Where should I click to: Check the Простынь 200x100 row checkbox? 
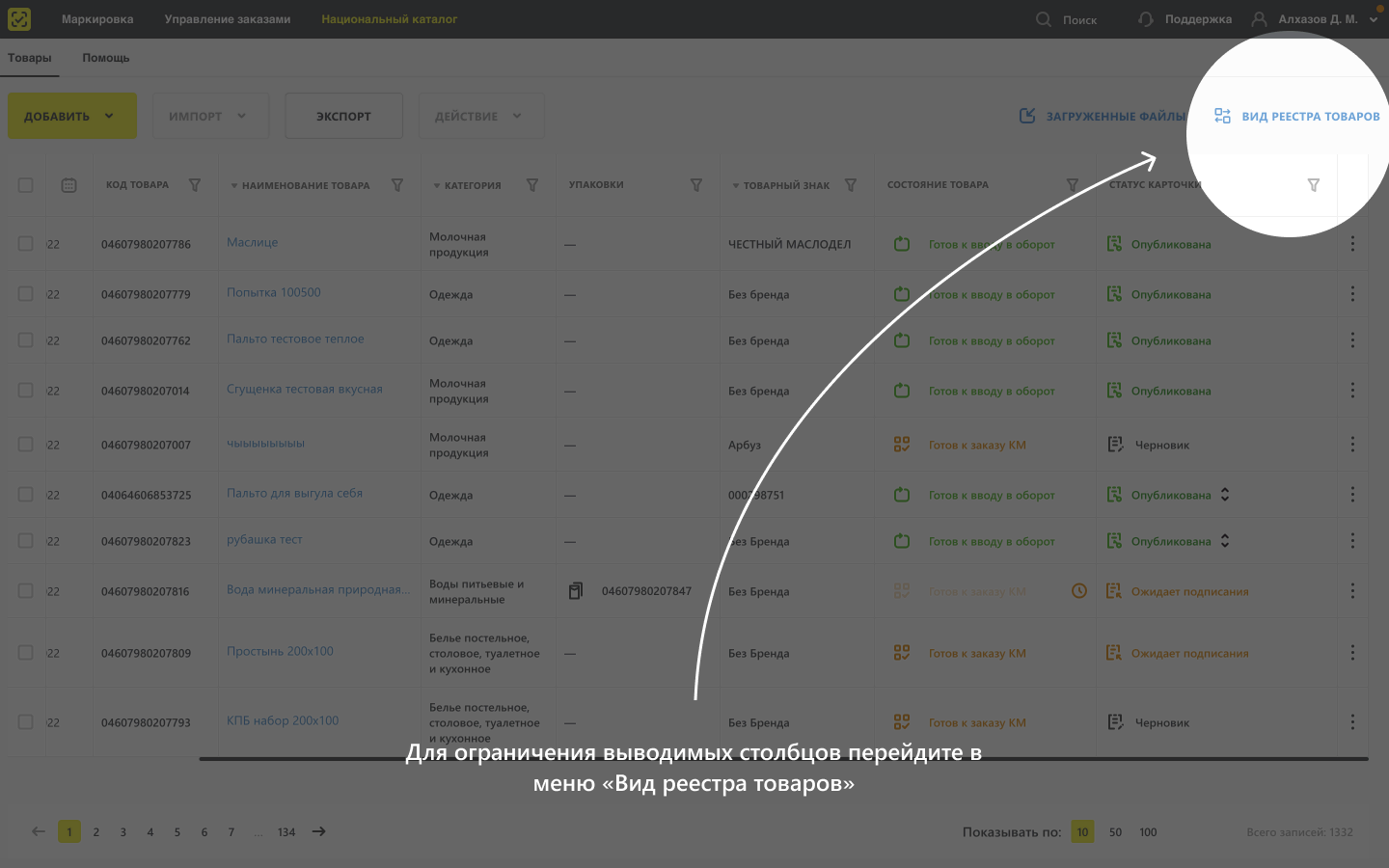[26, 653]
